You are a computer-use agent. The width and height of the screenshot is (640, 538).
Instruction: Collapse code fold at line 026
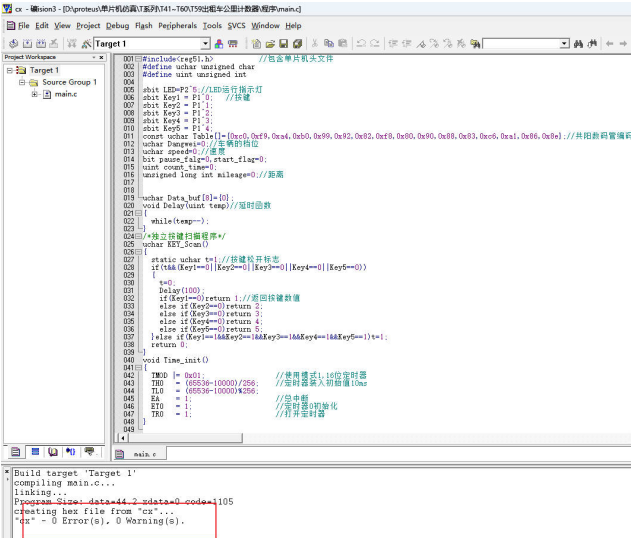138,252
